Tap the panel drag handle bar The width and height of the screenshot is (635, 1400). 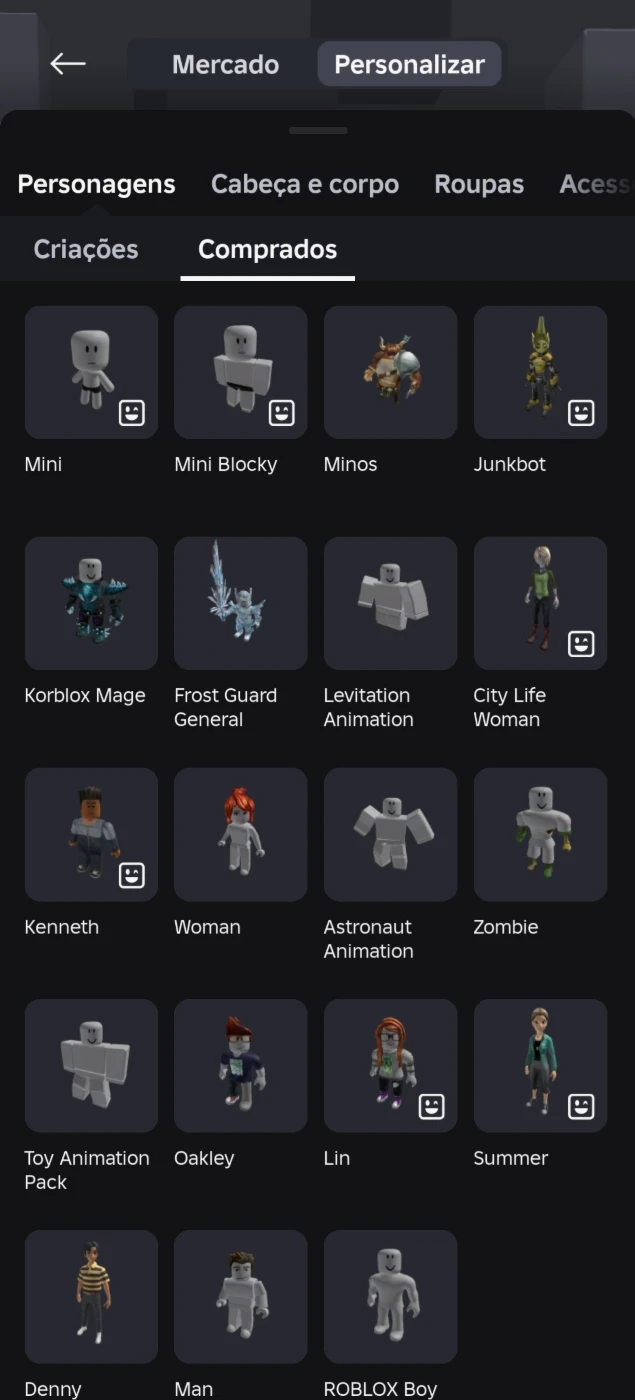coord(318,130)
